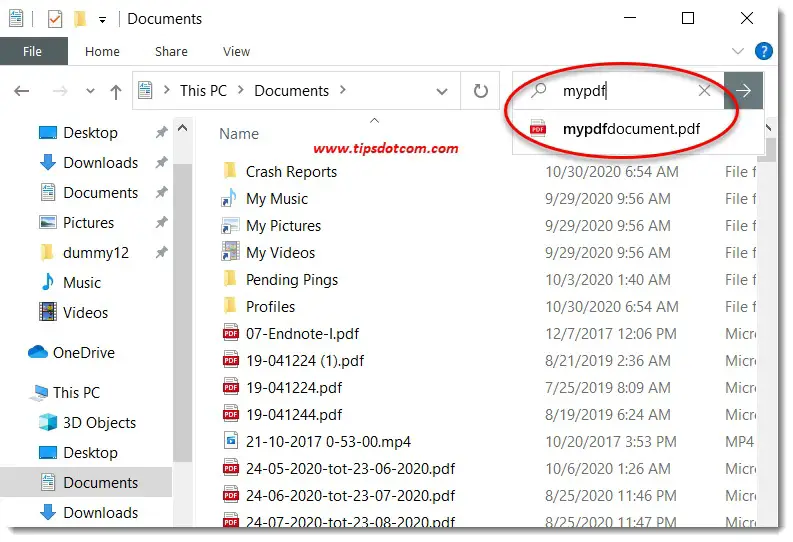Select the My Music shortcut folder
This screenshot has height=542, width=793.
(277, 199)
